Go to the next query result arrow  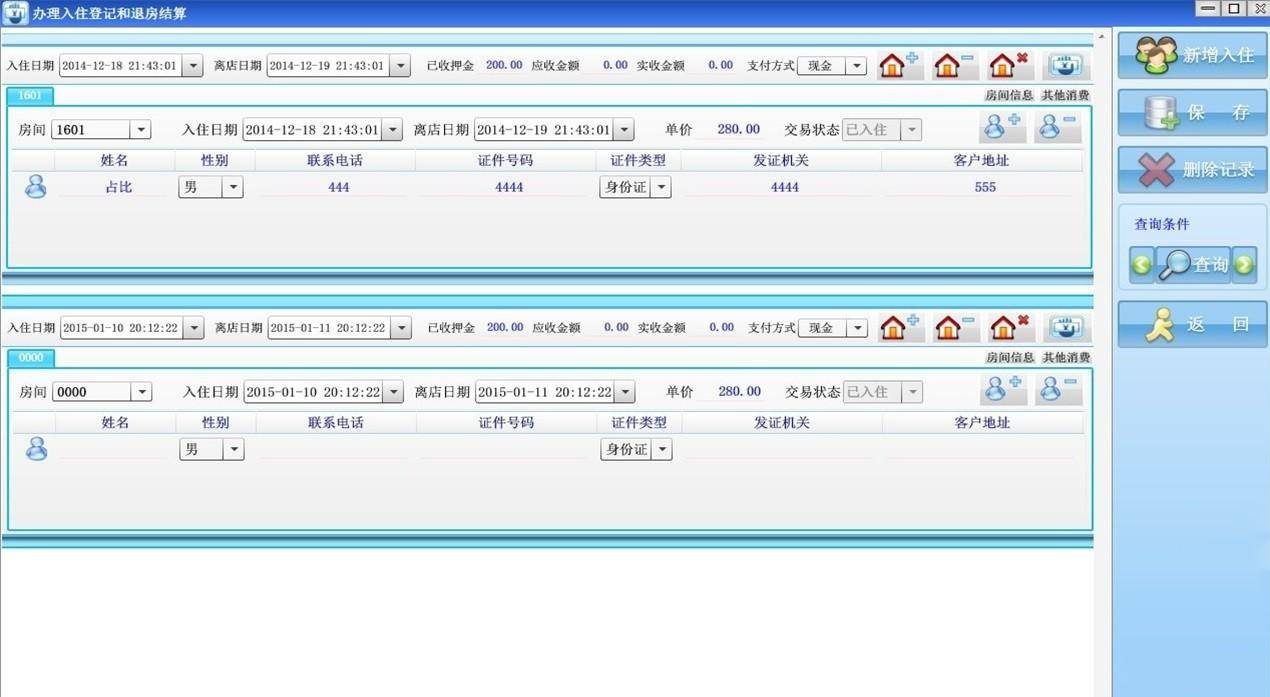coord(1244,265)
